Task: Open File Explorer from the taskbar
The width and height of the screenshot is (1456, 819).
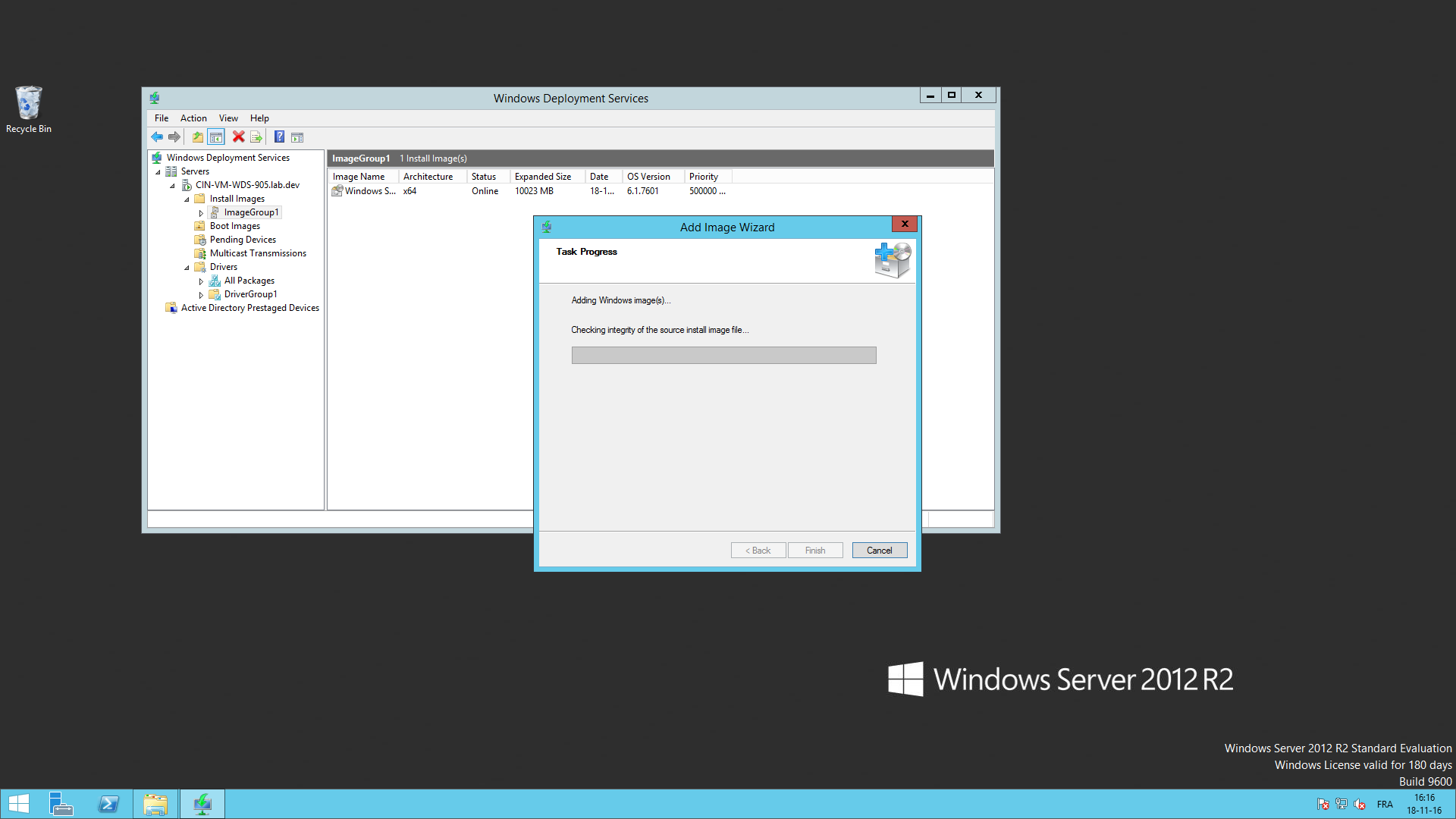Action: (155, 804)
